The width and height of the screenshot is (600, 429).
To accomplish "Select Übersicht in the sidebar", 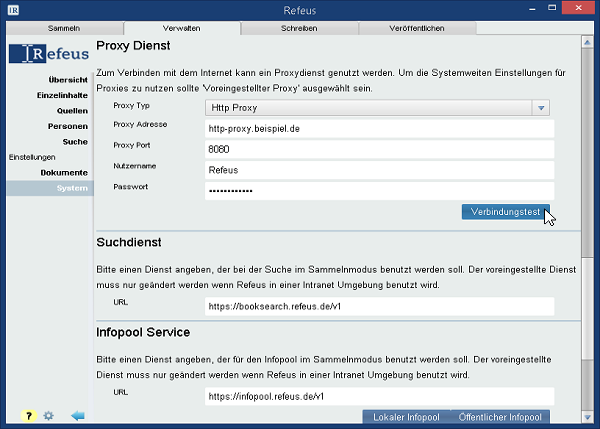I will click(67, 79).
